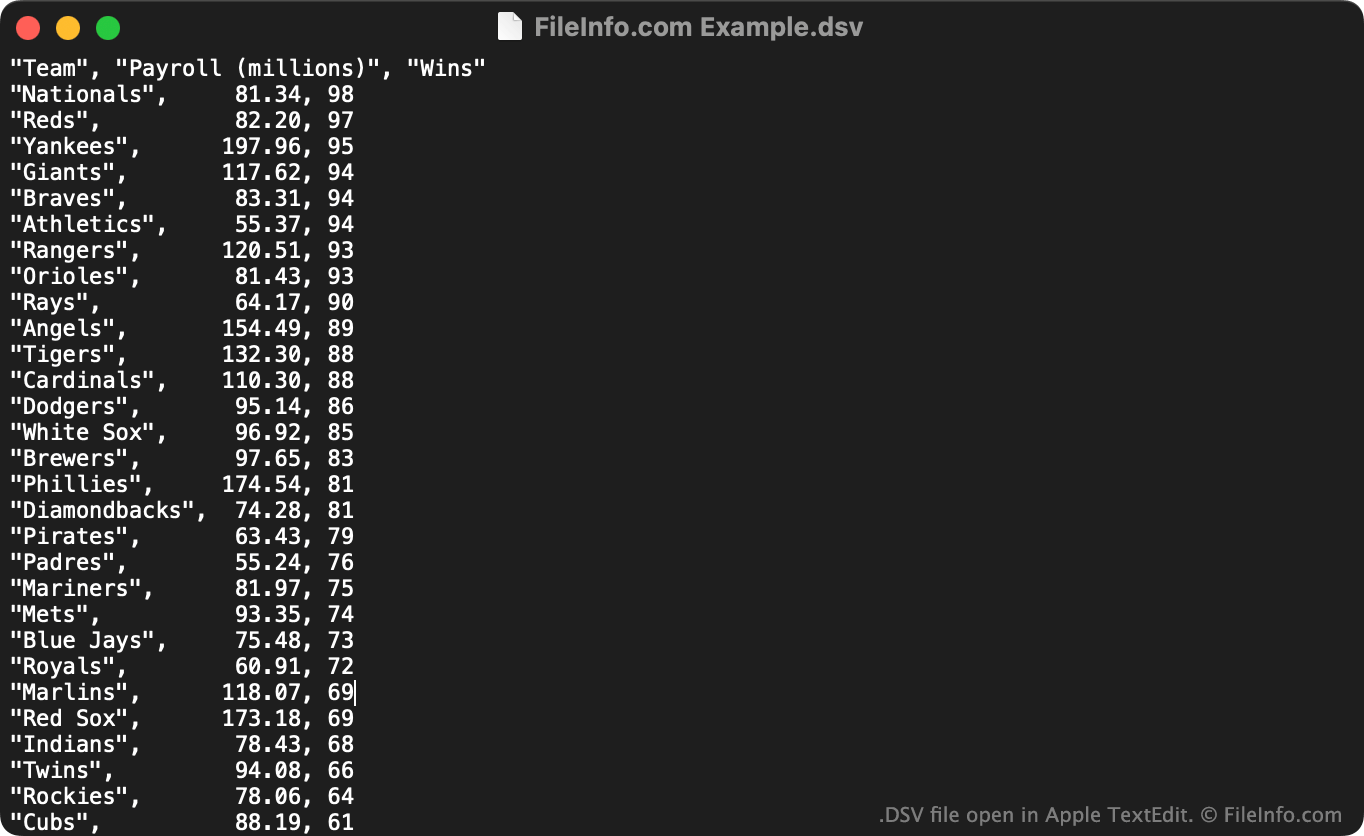Screen dimensions: 1364x836
Task: Click the "Yankees" team name
Action: pos(68,147)
